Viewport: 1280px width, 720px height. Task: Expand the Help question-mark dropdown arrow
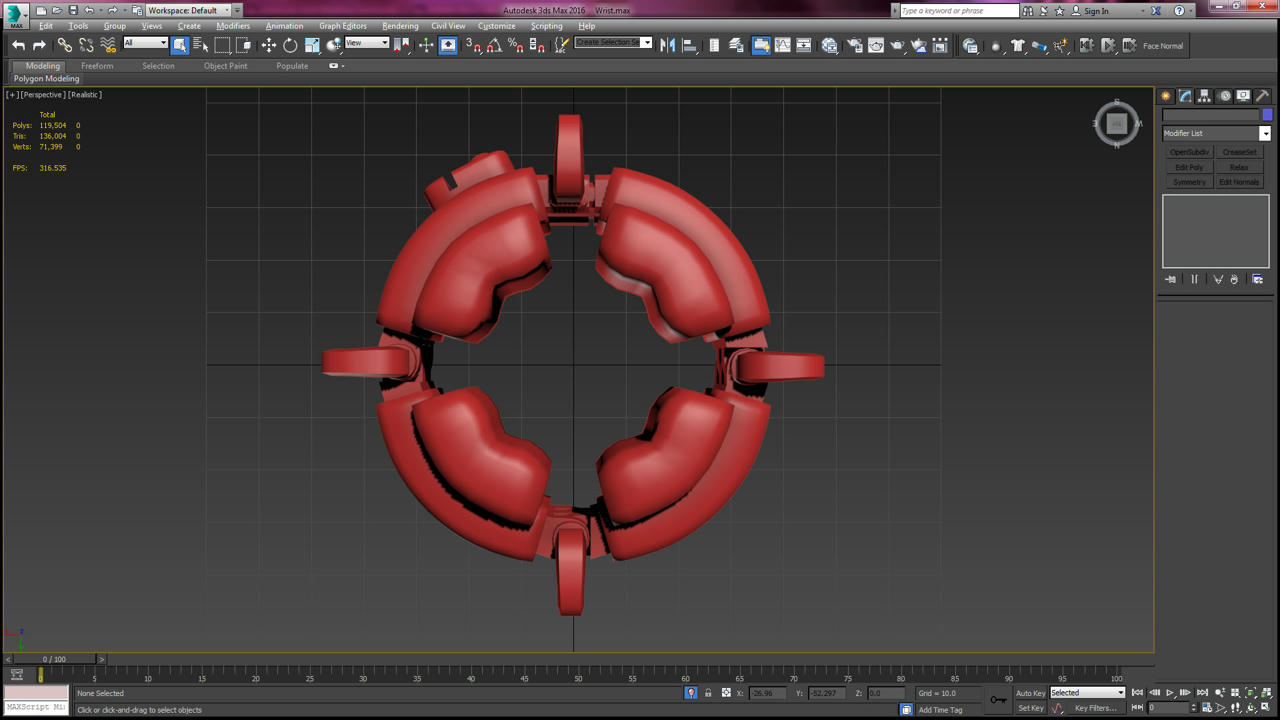coord(1193,11)
